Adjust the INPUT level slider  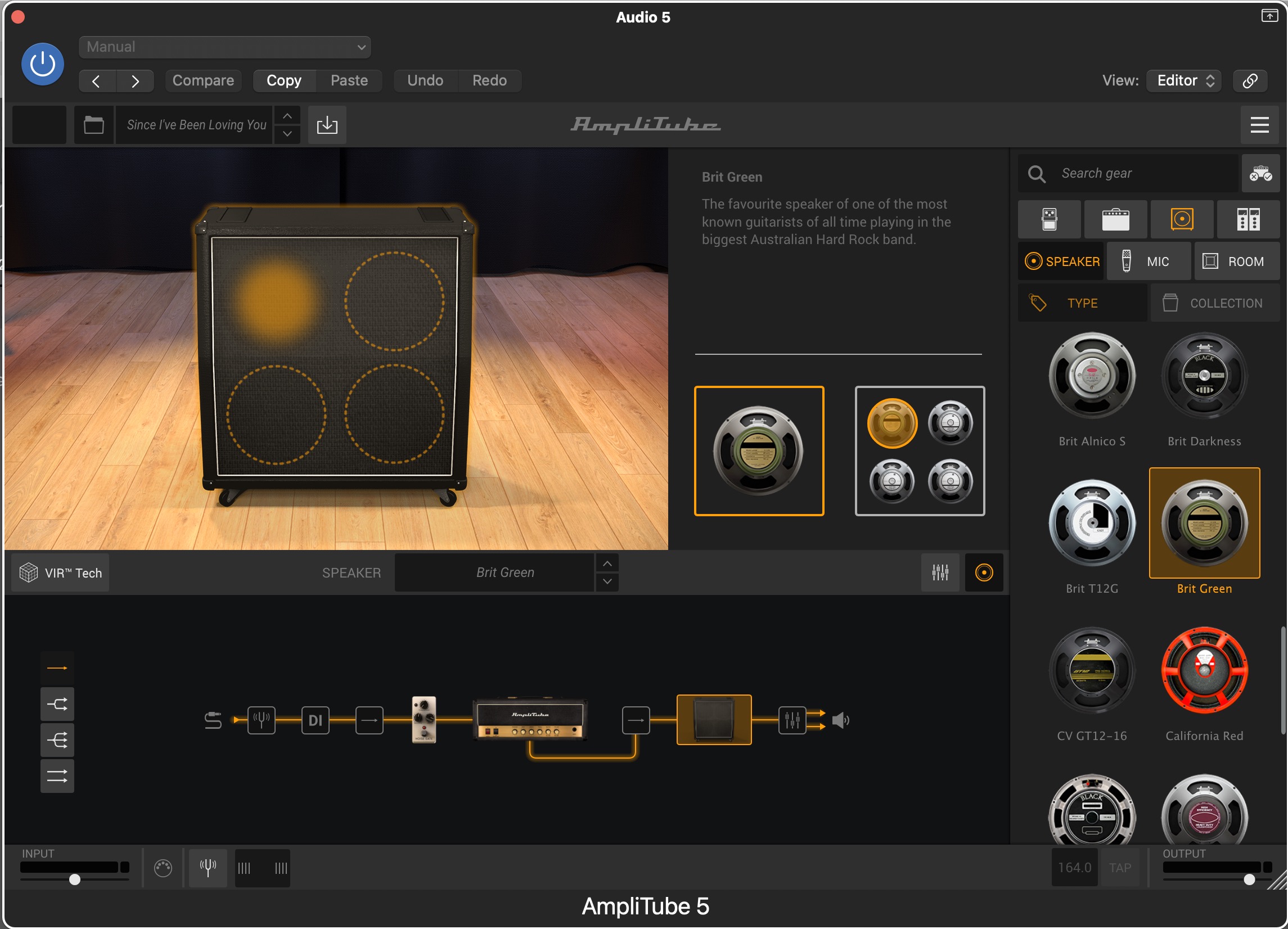coord(75,880)
